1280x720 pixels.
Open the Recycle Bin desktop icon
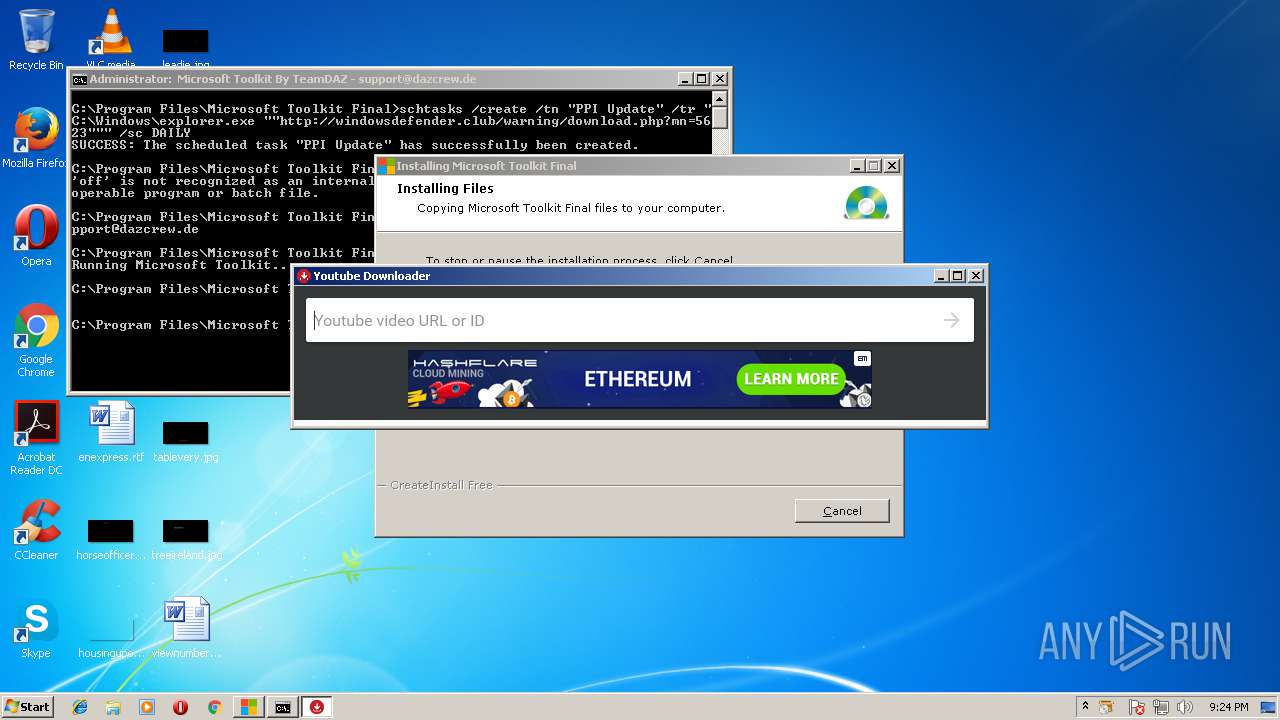pos(36,40)
